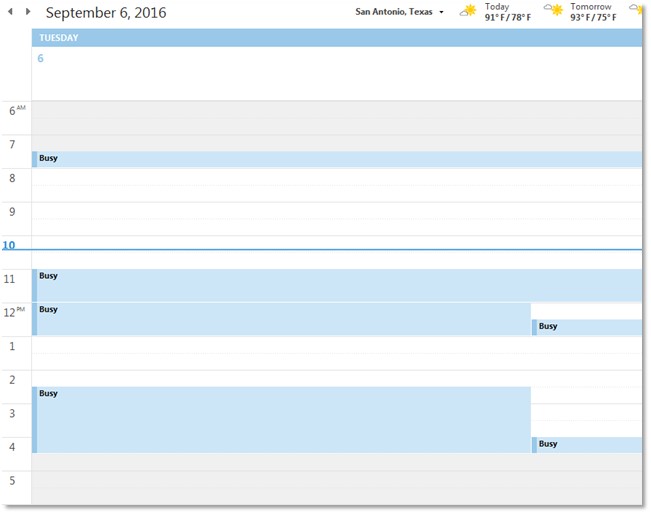The image size is (651, 514).
Task: Click Tomorrow's weather forecast icon
Action: click(x=553, y=11)
